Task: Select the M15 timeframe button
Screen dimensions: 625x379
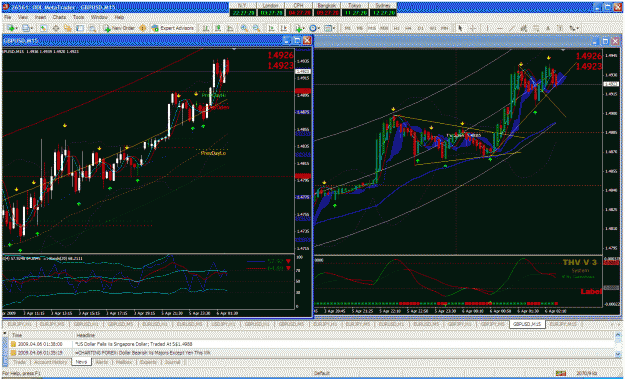Action: point(372,28)
